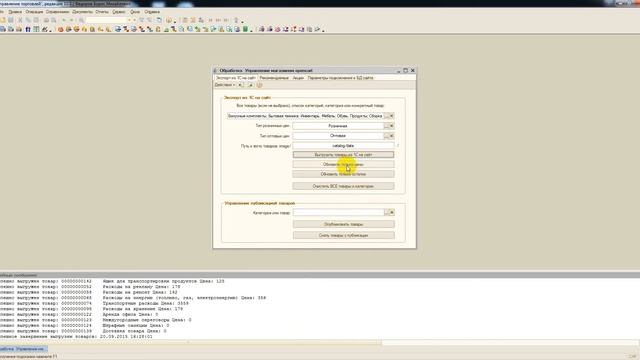Click Опубликовать товары button
This screenshot has height=360, width=640.
pyautogui.click(x=344, y=224)
